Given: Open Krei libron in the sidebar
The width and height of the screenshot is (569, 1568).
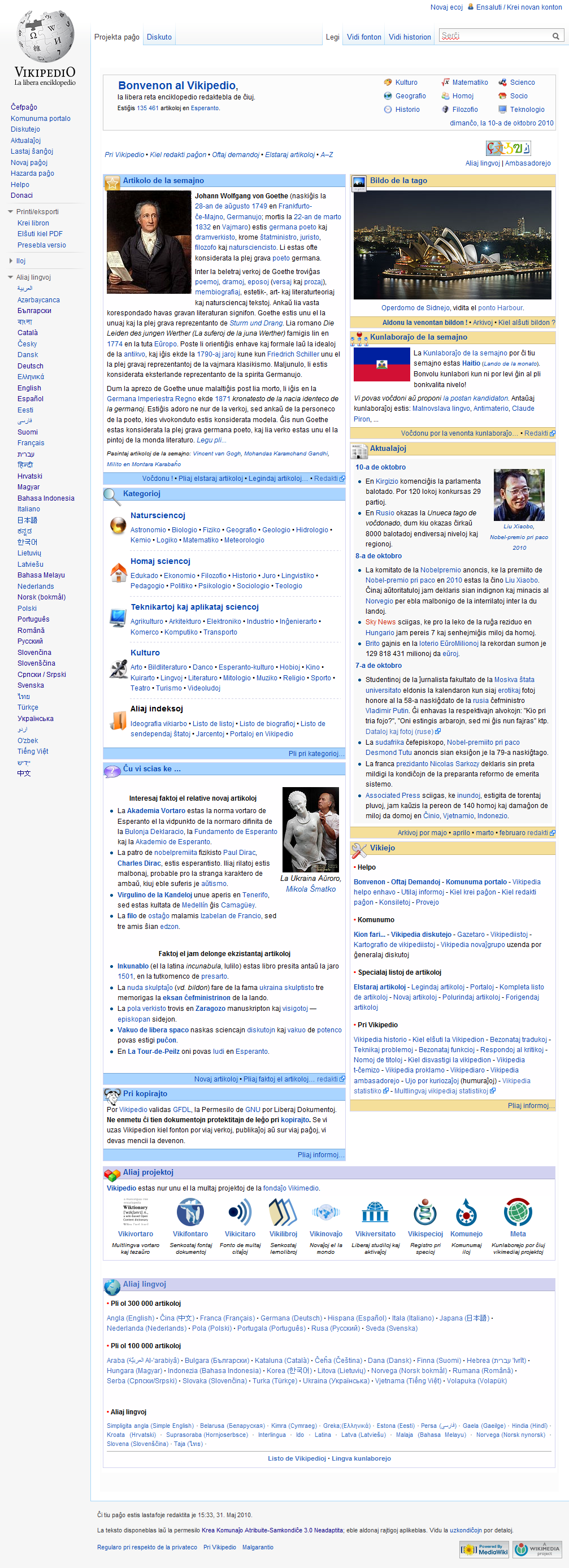Looking at the screenshot, I should 33,223.
